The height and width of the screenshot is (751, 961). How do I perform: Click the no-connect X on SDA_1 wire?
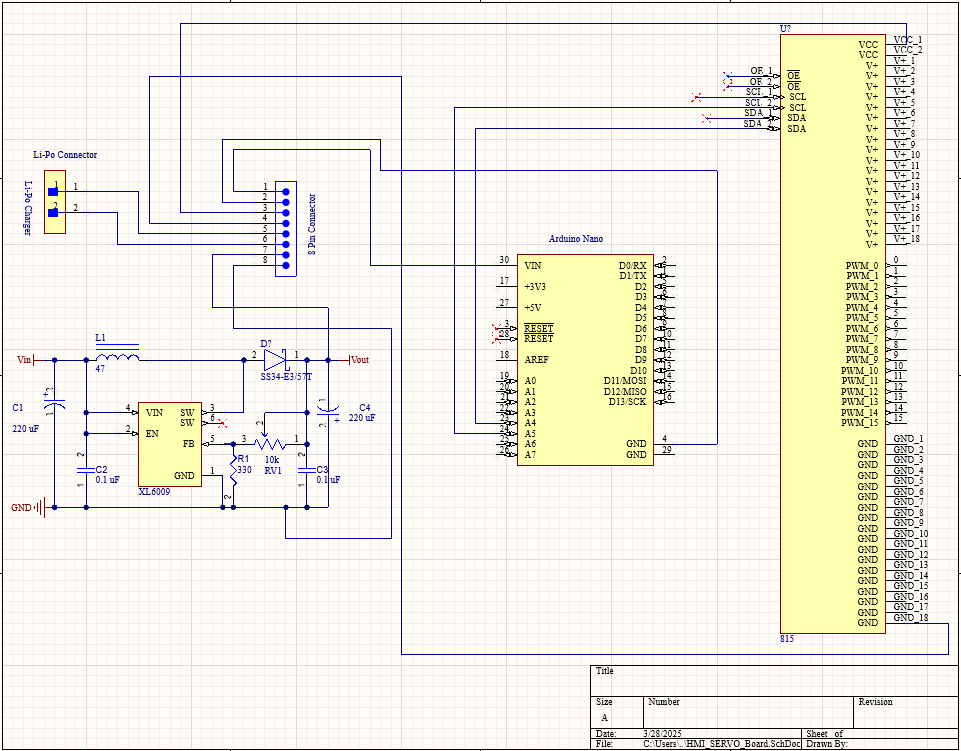click(x=706, y=118)
